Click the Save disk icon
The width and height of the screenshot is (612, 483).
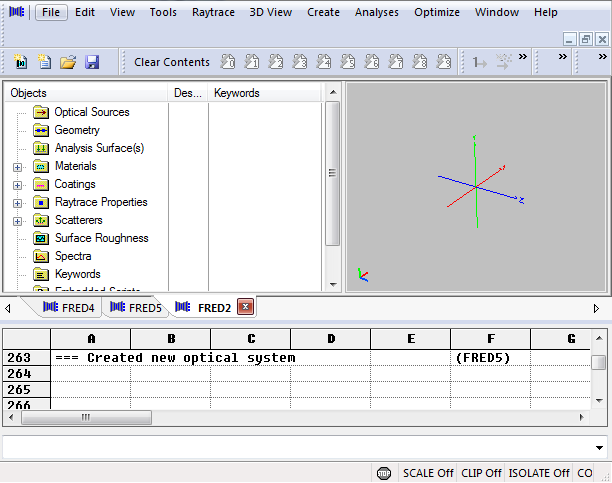[x=92, y=62]
